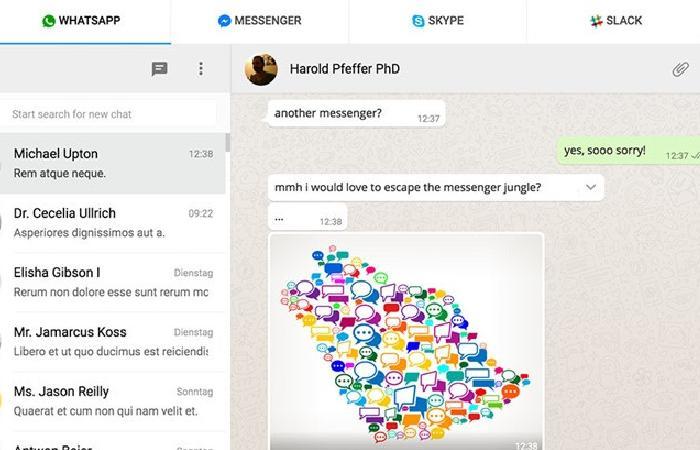This screenshot has width=700, height=450.
Task: Click the Slack logo icon
Action: click(x=596, y=21)
